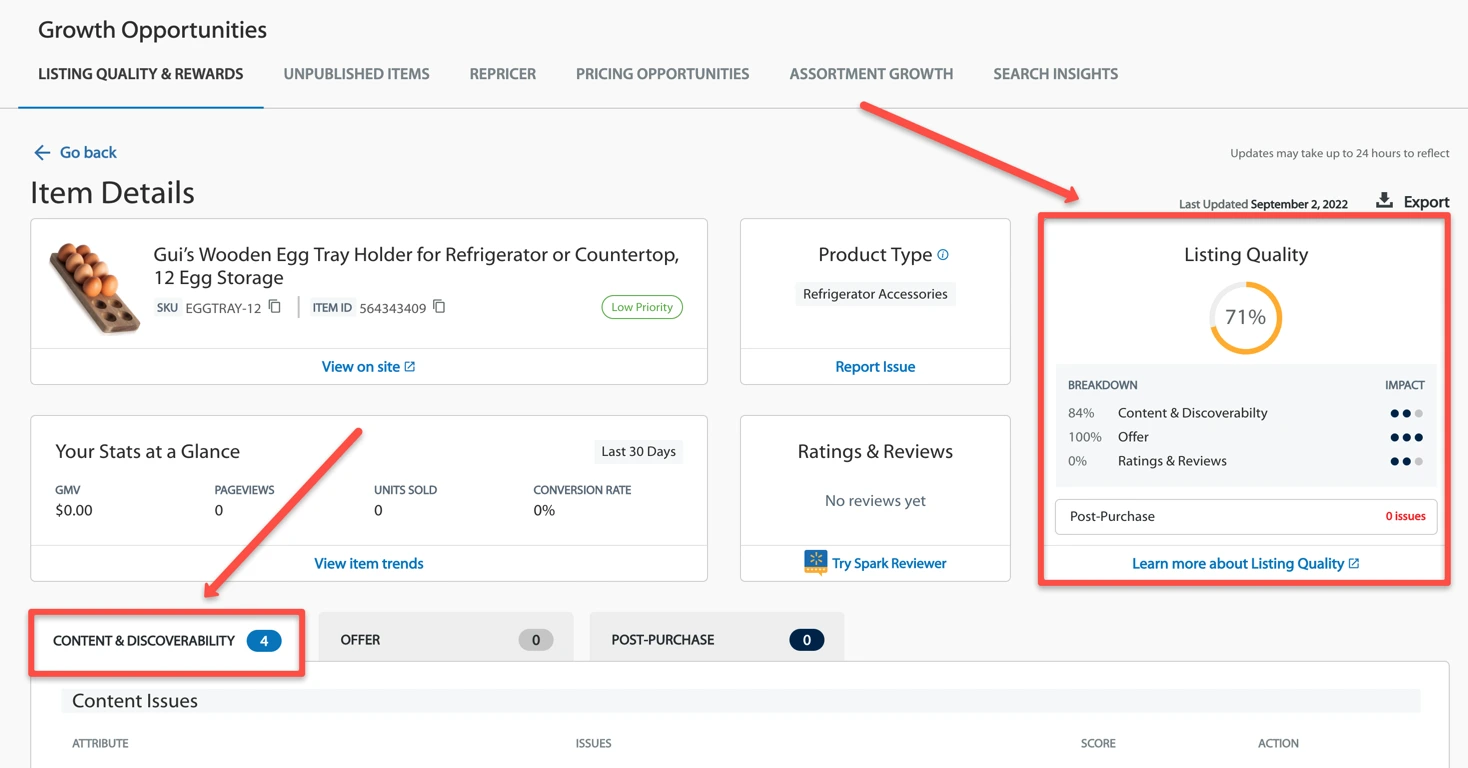Click the 71% Listing Quality progress ring
This screenshot has width=1468, height=768.
coord(1244,317)
